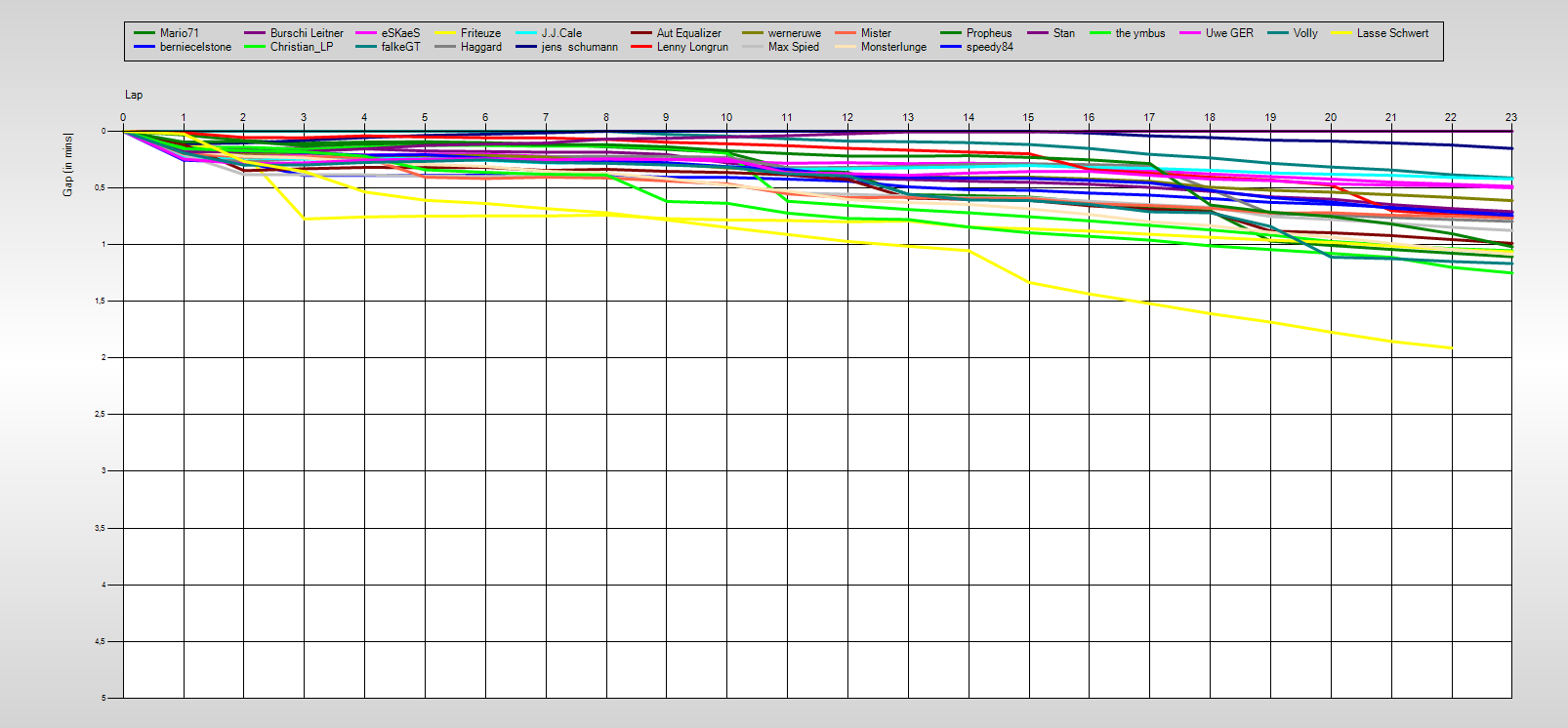This screenshot has height=728, width=1568.
Task: Click the 2.5 gap value on the vertical axis
Action: [101, 414]
